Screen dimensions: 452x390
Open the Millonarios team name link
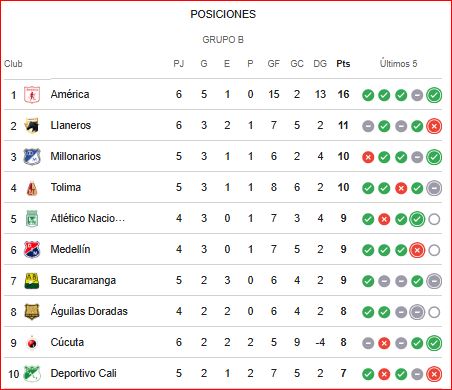point(75,156)
